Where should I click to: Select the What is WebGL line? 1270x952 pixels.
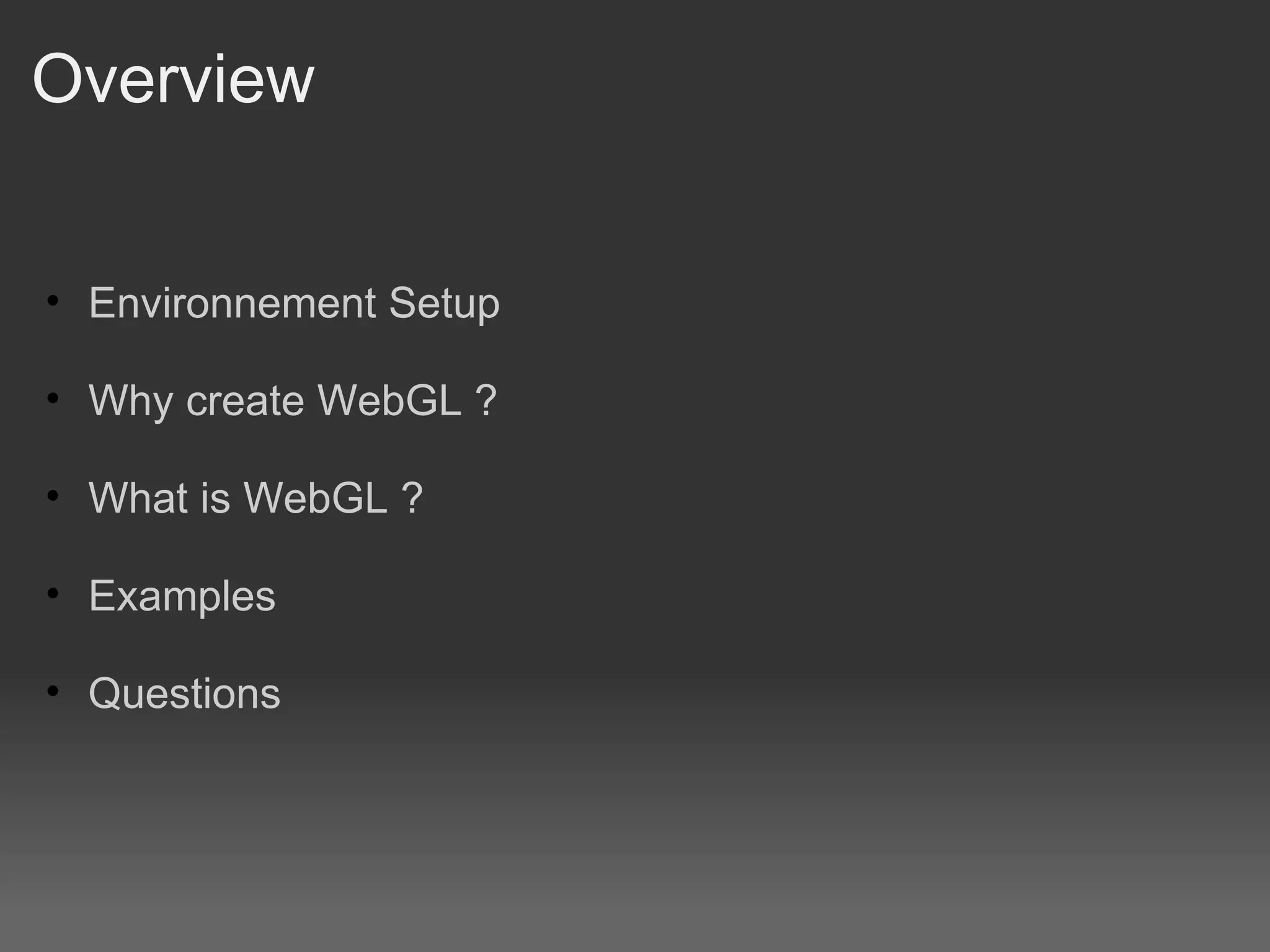[x=255, y=498]
